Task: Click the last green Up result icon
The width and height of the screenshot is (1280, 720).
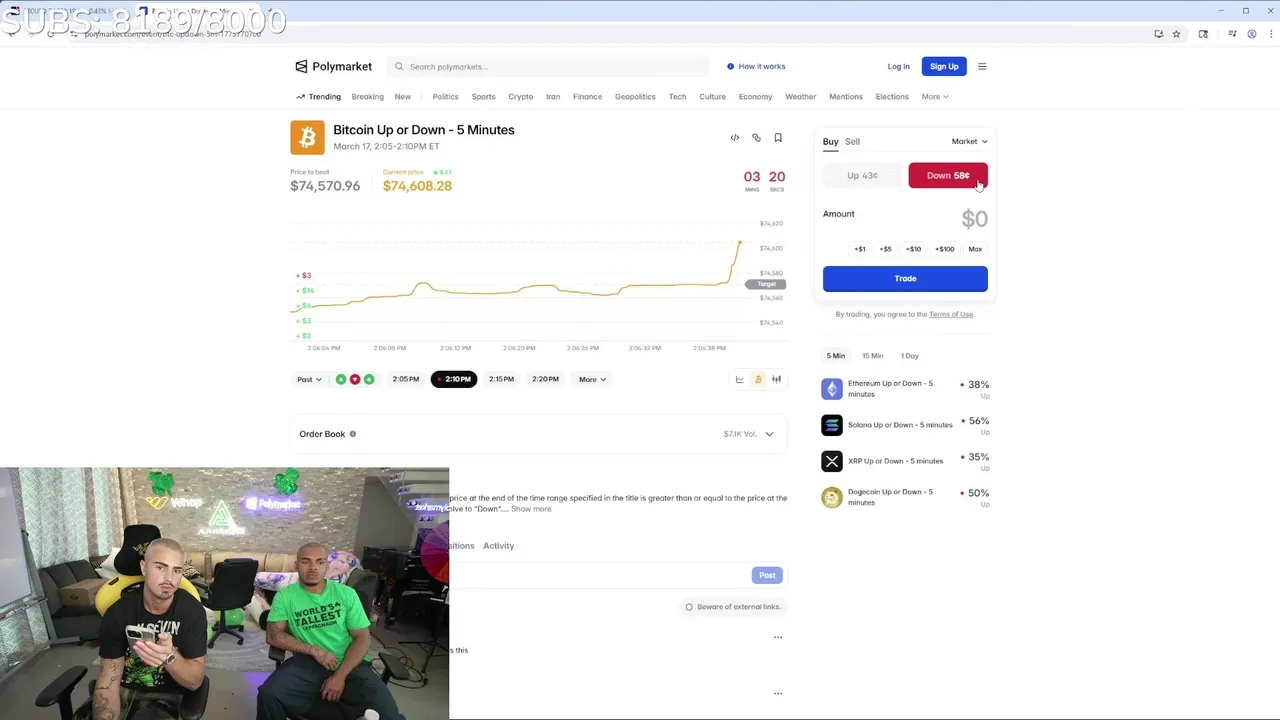Action: [x=369, y=379]
